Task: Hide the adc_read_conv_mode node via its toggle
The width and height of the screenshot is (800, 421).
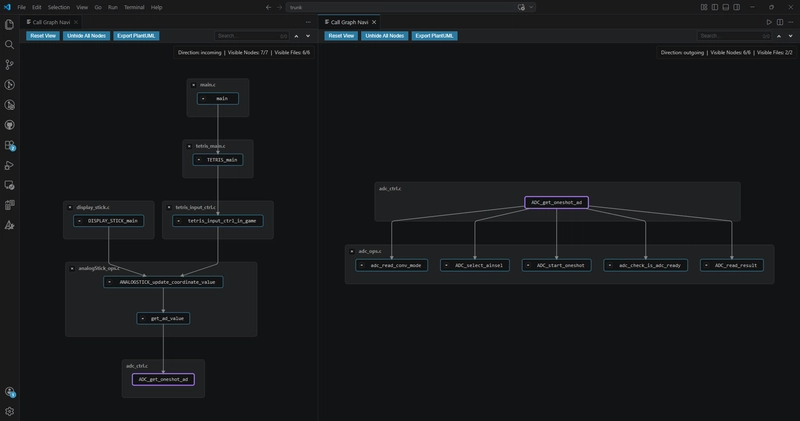Action: tap(362, 265)
